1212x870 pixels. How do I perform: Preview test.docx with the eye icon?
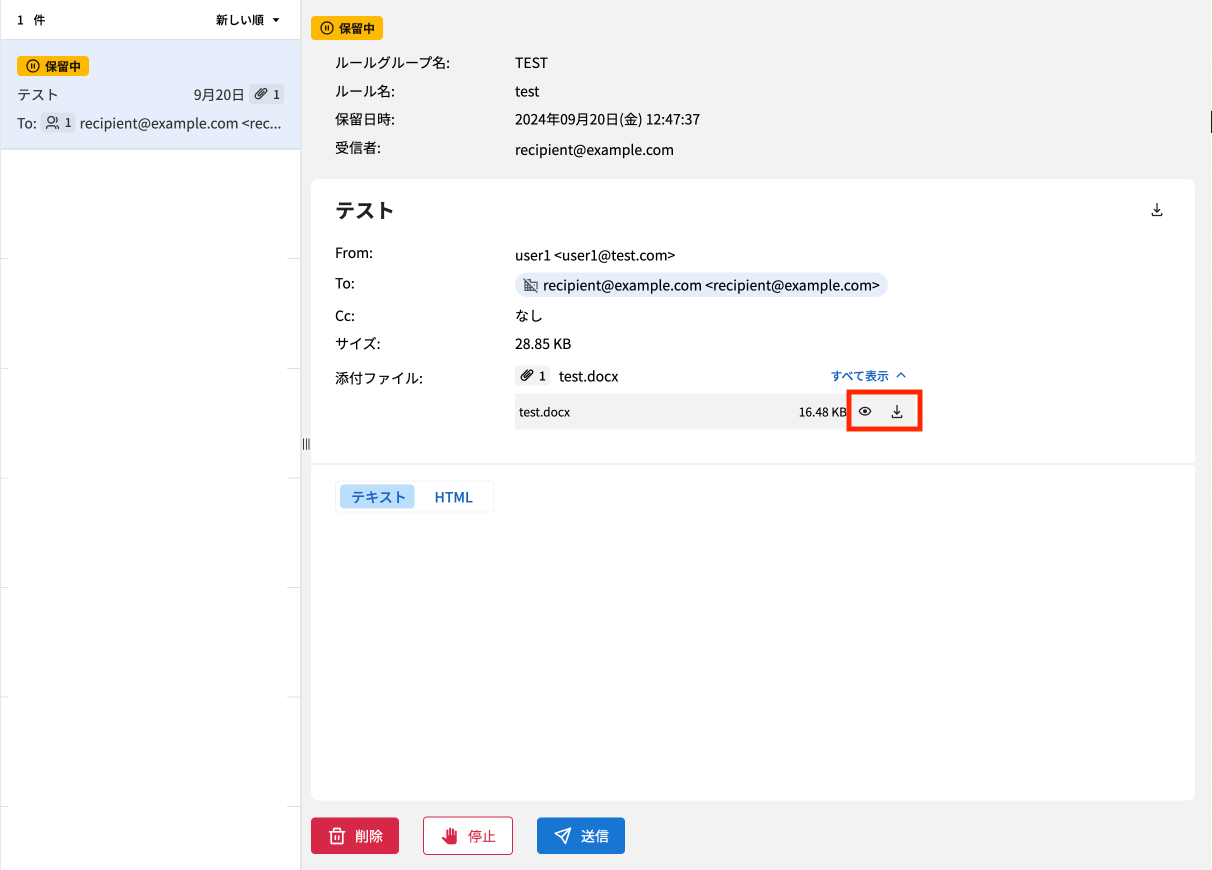865,411
